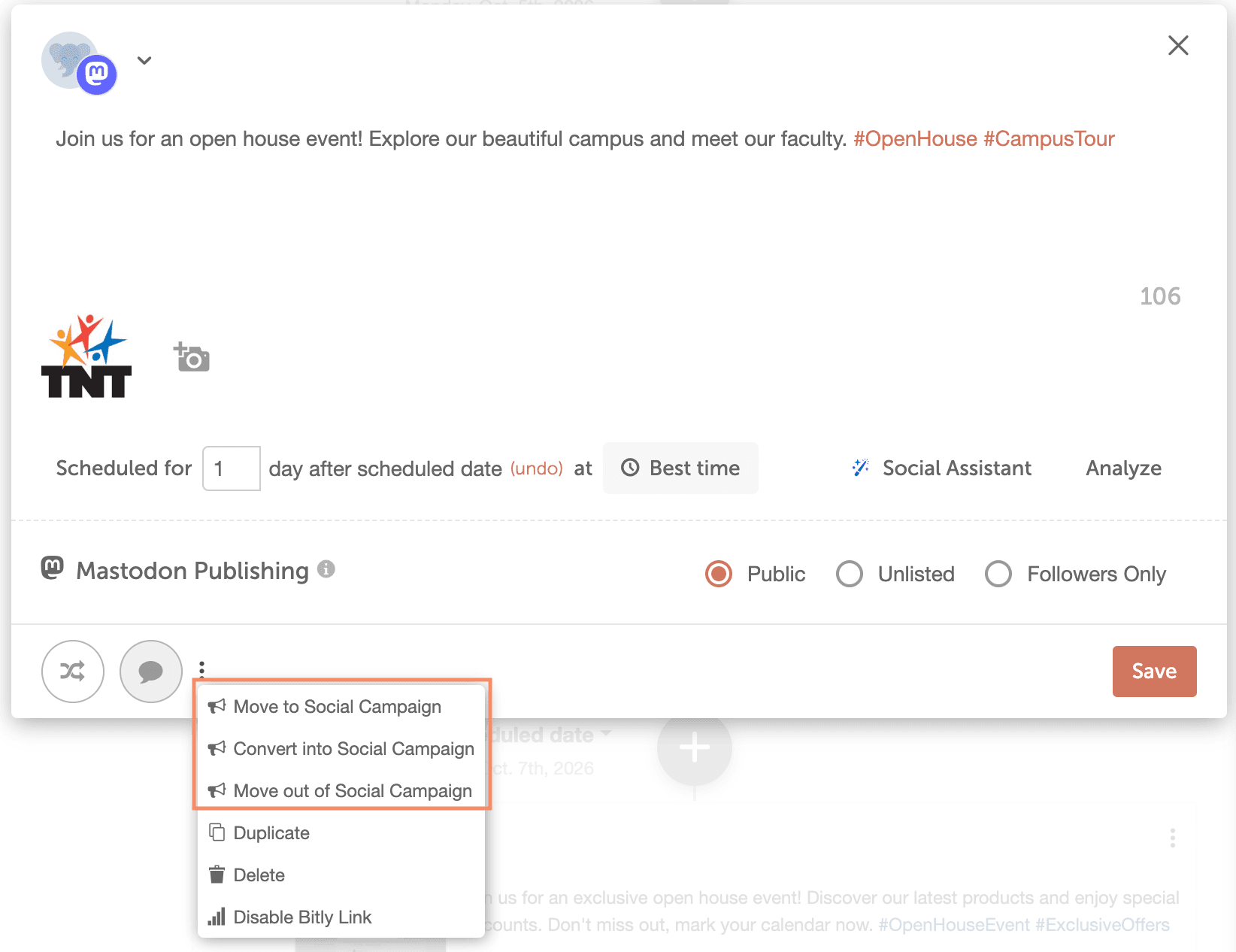The image size is (1236, 952).
Task: Click the three-dot more options icon
Action: coord(201,669)
